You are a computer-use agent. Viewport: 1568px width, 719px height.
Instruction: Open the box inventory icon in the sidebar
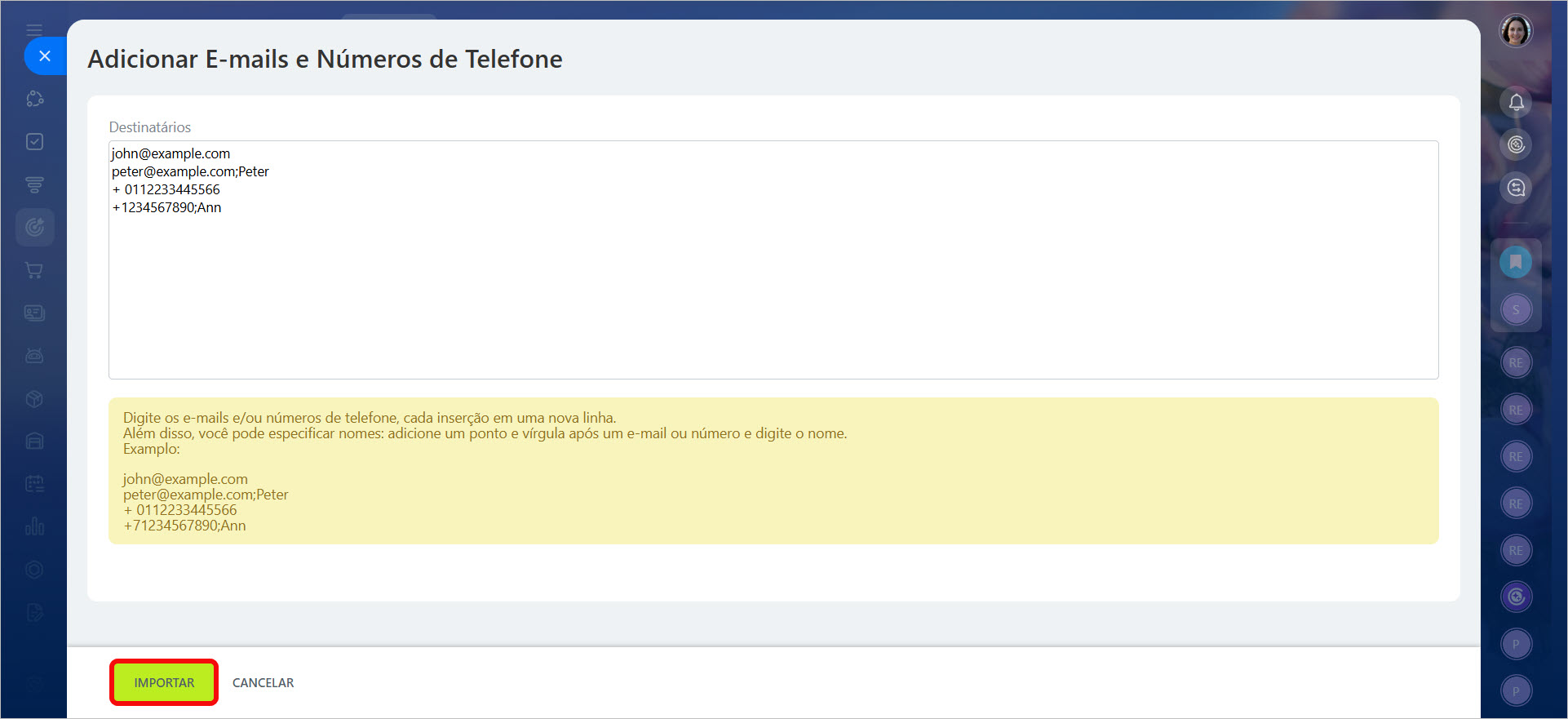[34, 398]
